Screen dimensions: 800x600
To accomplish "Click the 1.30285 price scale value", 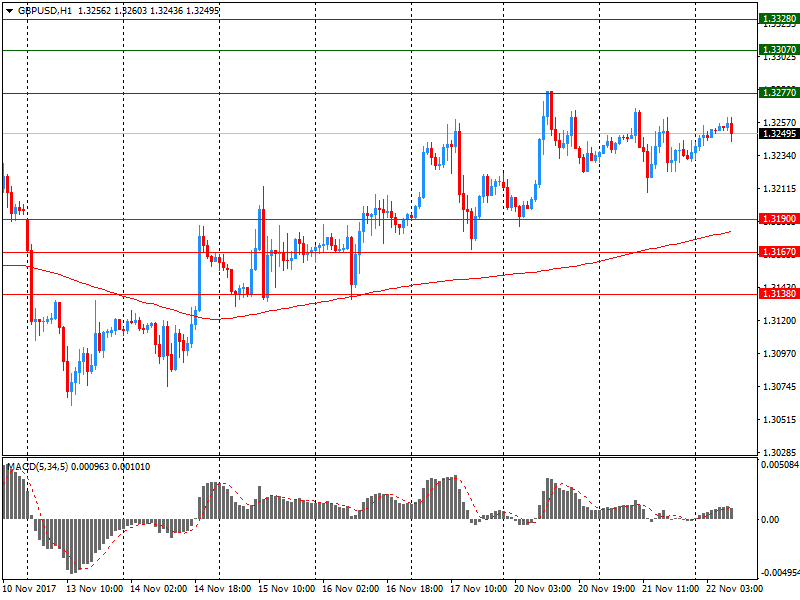I will pyautogui.click(x=780, y=453).
